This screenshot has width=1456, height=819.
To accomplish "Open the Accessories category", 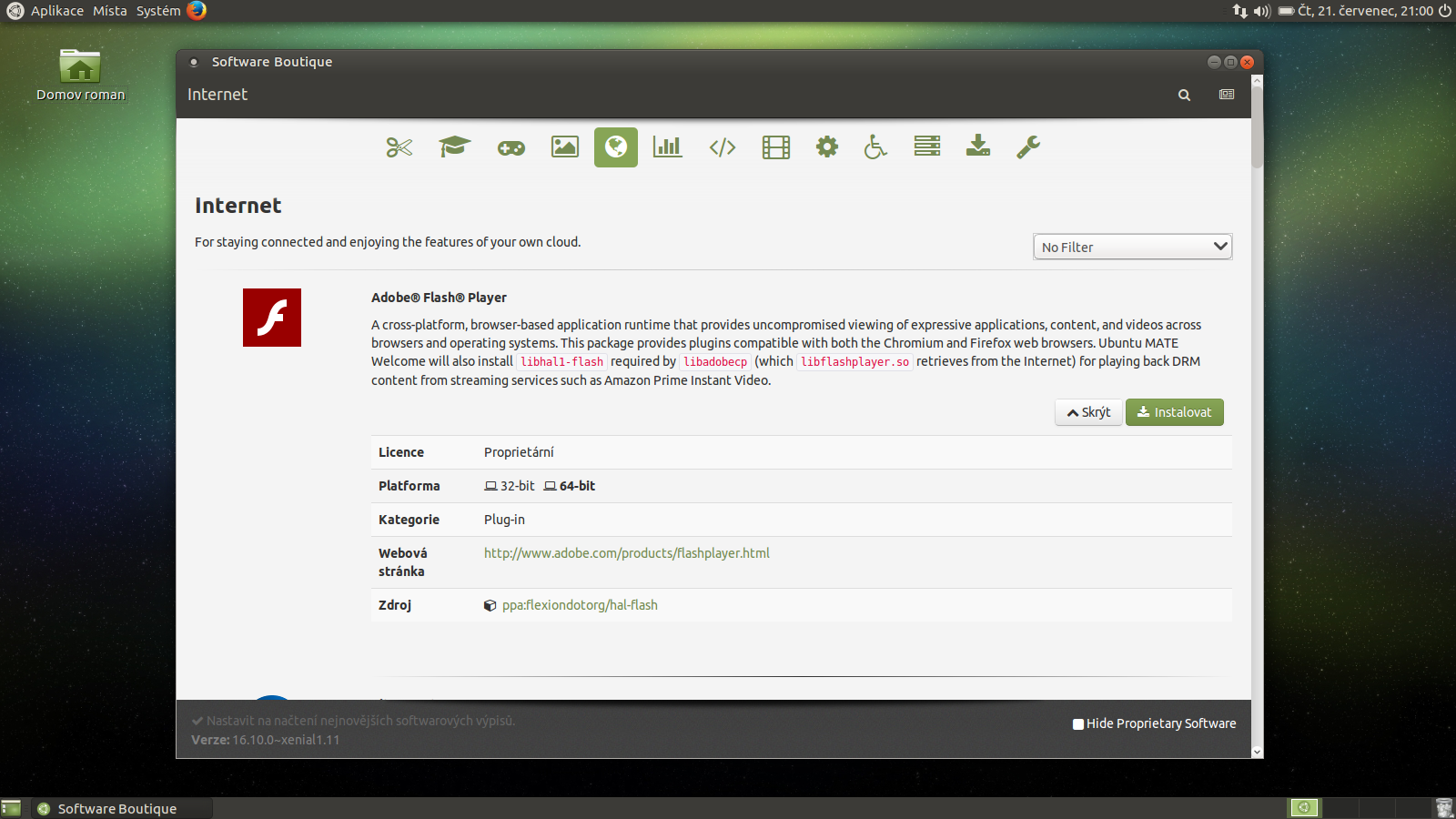I will [x=398, y=147].
